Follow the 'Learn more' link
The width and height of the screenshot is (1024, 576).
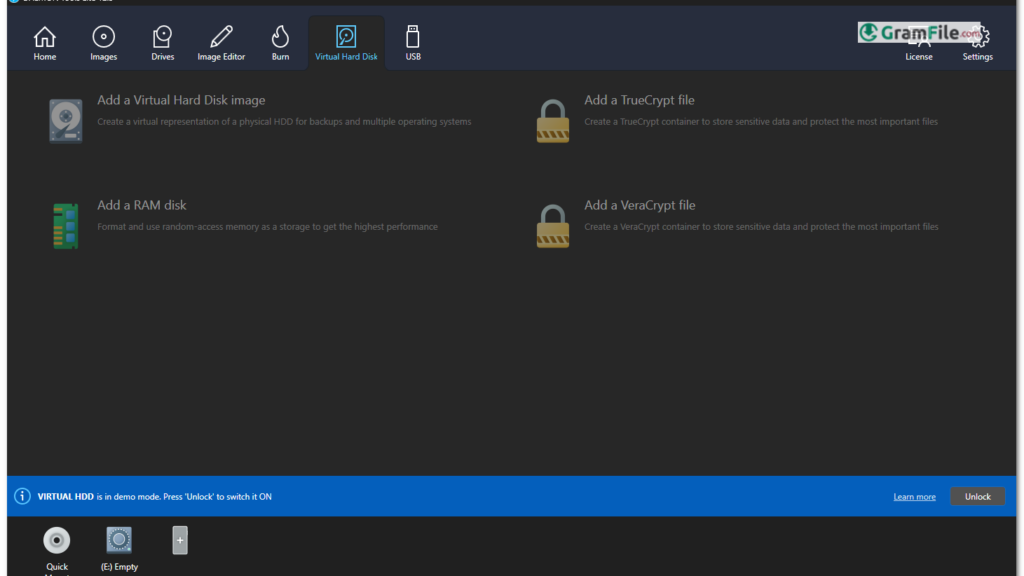914,497
